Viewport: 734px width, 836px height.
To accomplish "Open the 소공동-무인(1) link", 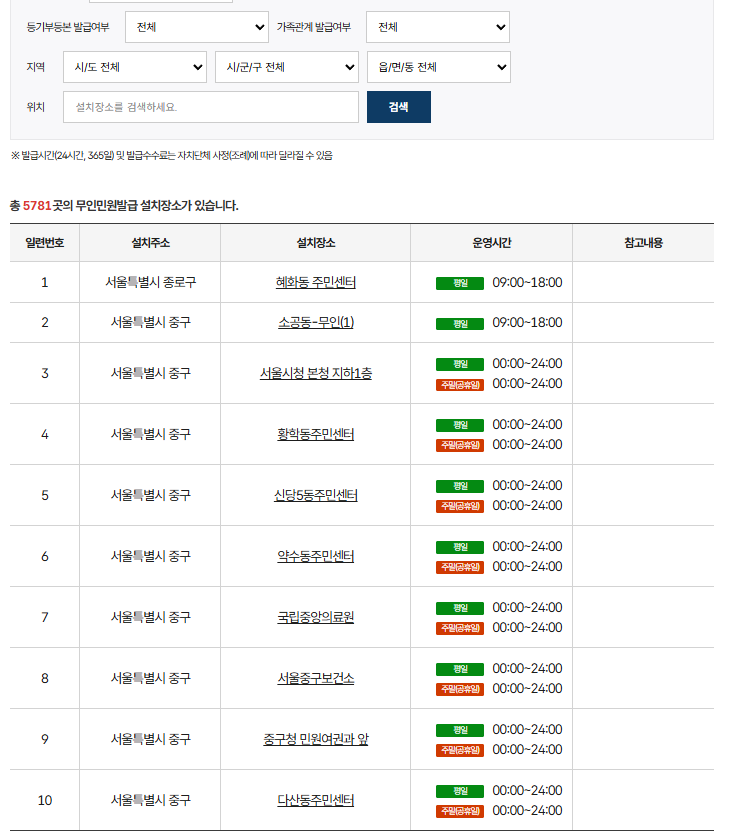I will click(x=315, y=322).
